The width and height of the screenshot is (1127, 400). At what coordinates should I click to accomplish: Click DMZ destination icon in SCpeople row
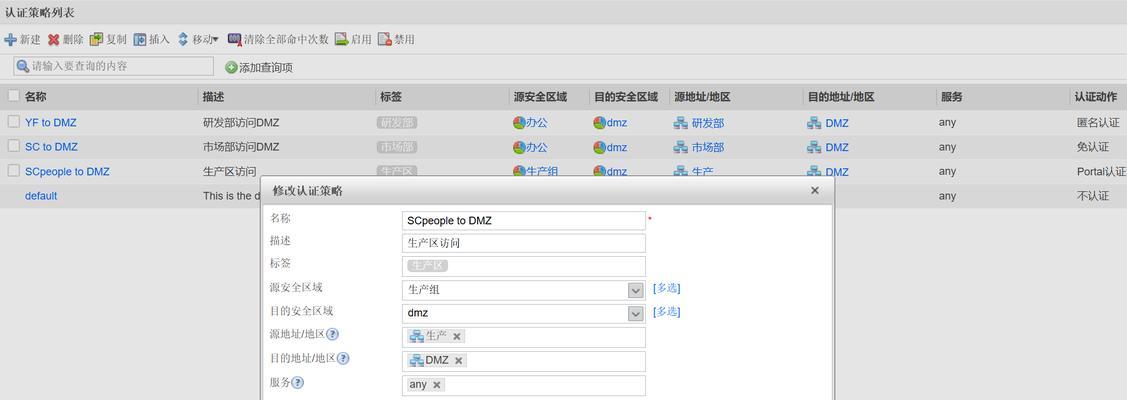(814, 172)
